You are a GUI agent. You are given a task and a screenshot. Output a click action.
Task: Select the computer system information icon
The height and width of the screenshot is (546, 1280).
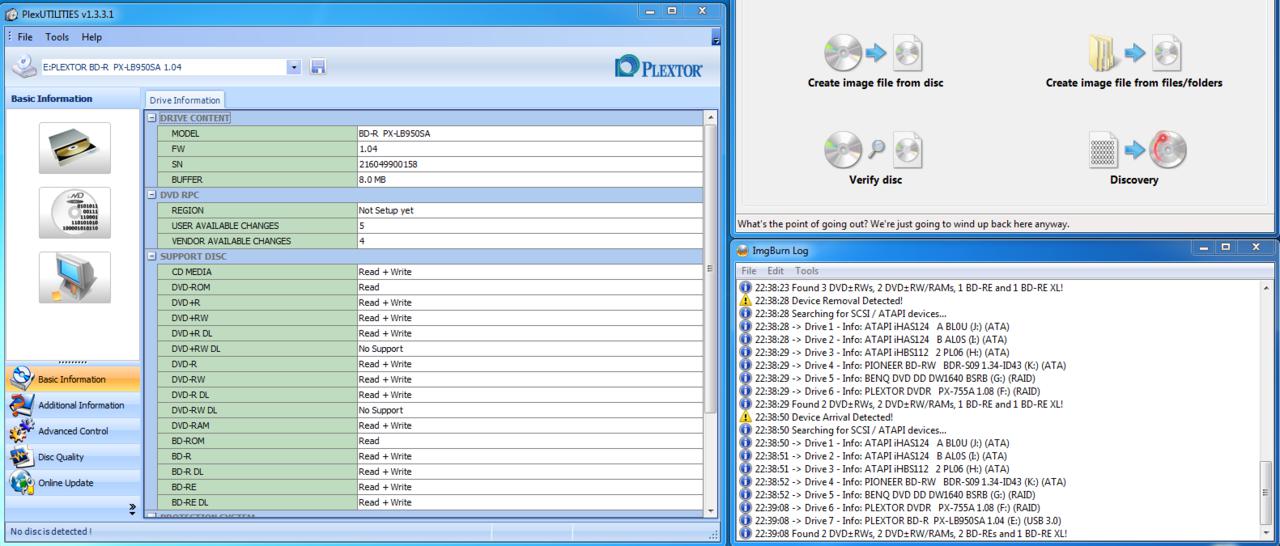(x=74, y=277)
